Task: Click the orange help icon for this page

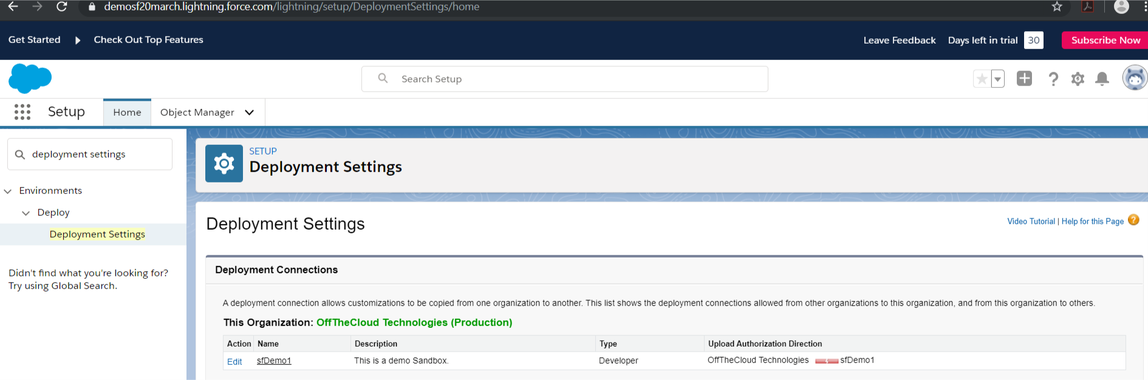Action: (1133, 220)
